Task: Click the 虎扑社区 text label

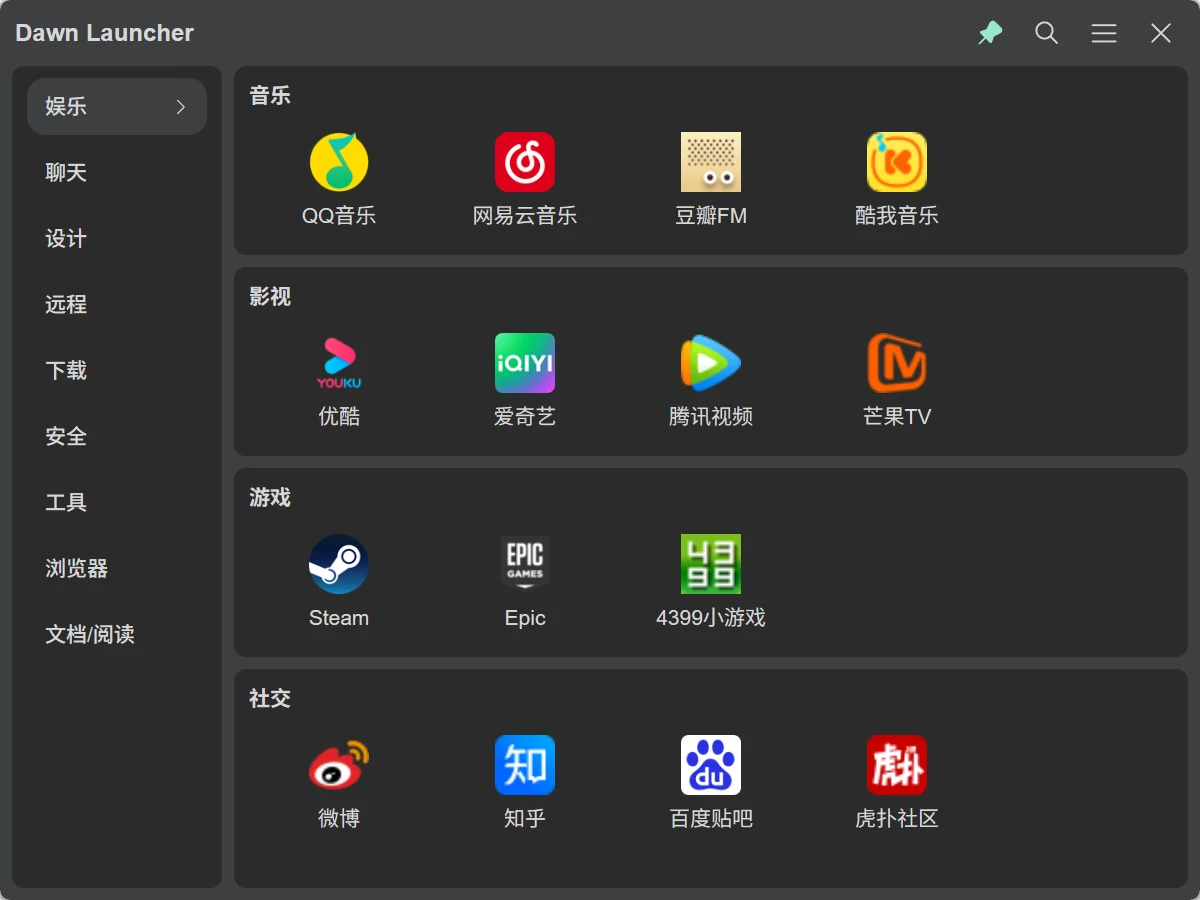Action: 897,819
